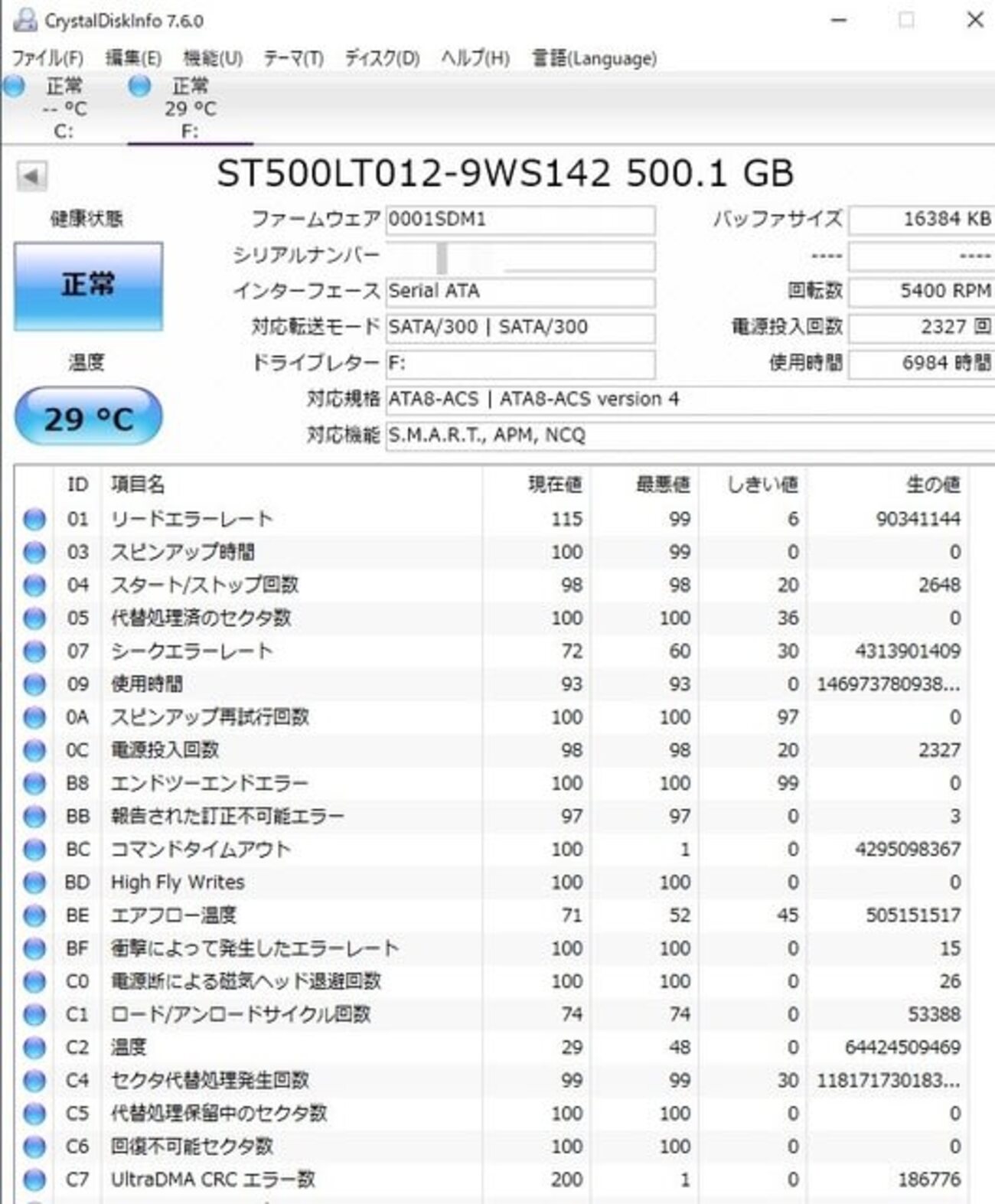Select raw value 505151517 in airflow temperature row
This screenshot has height=1204, width=995.
point(912,915)
